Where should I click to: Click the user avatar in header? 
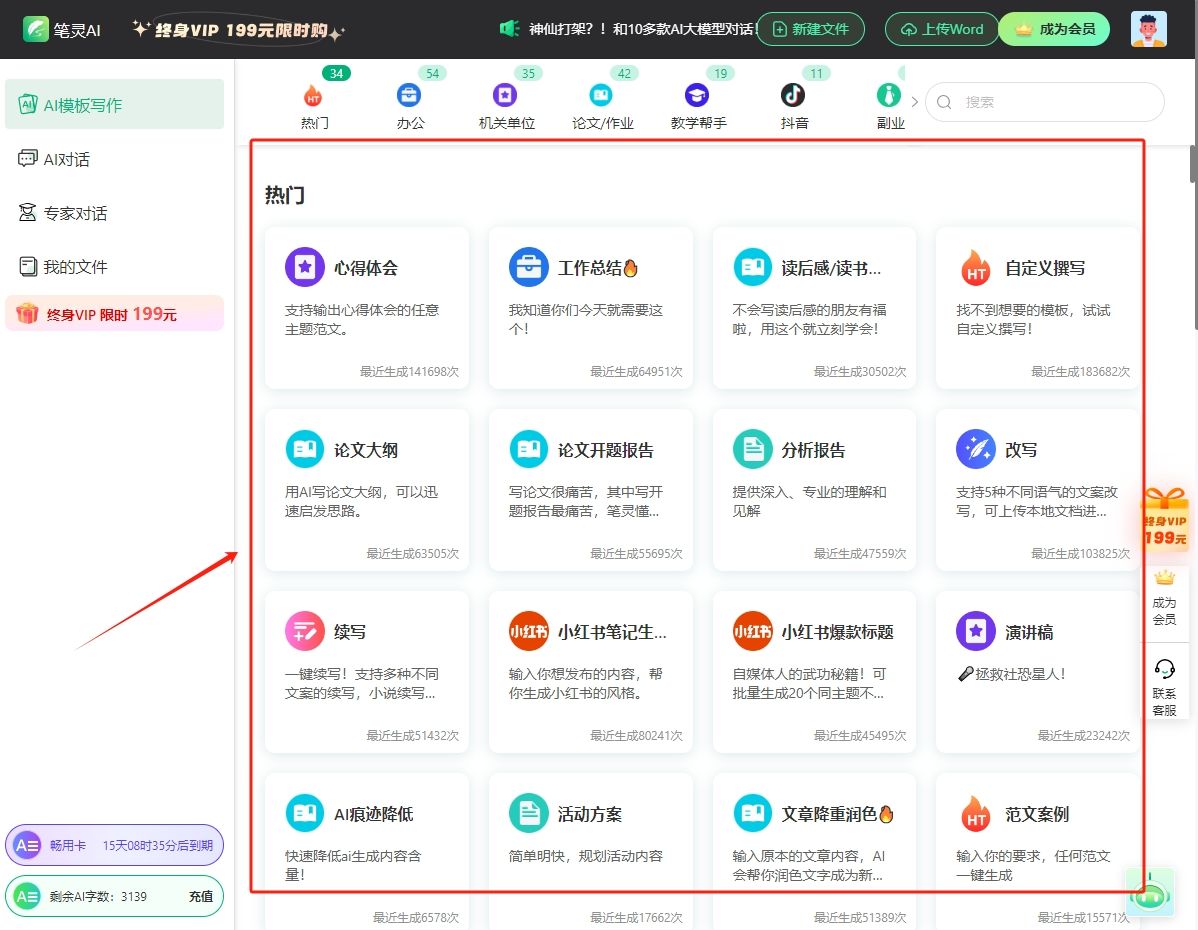pyautogui.click(x=1148, y=29)
